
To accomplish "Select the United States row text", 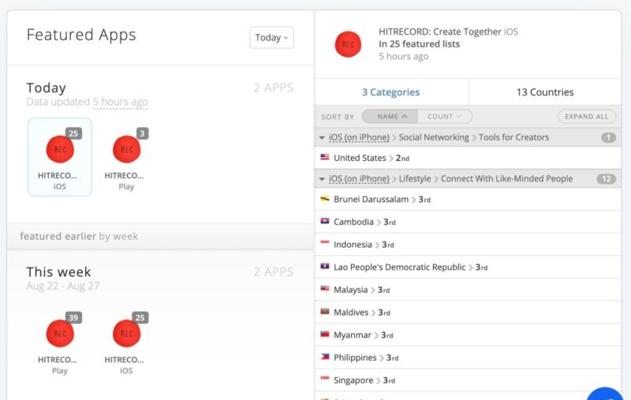I will click(360, 158).
